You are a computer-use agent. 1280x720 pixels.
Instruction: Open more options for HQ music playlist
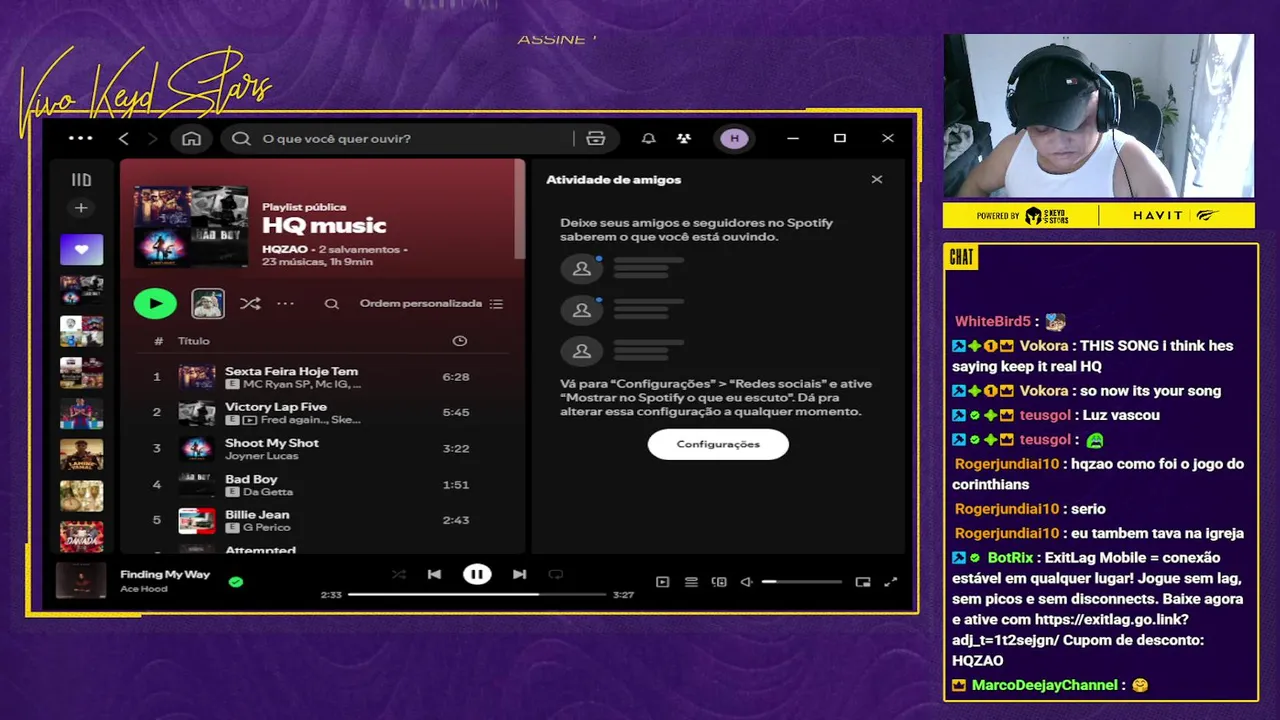(x=286, y=303)
